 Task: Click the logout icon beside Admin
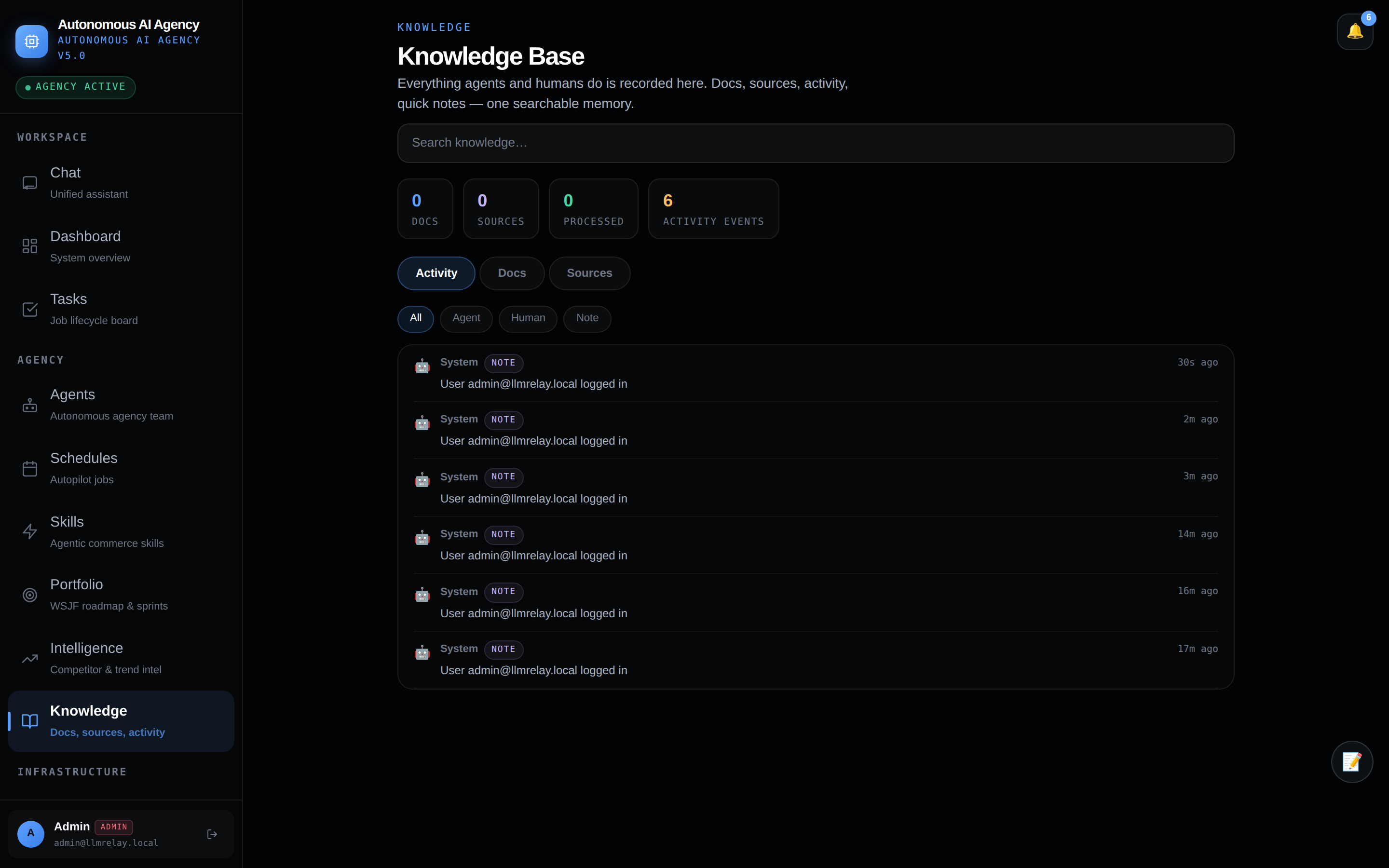(x=212, y=834)
